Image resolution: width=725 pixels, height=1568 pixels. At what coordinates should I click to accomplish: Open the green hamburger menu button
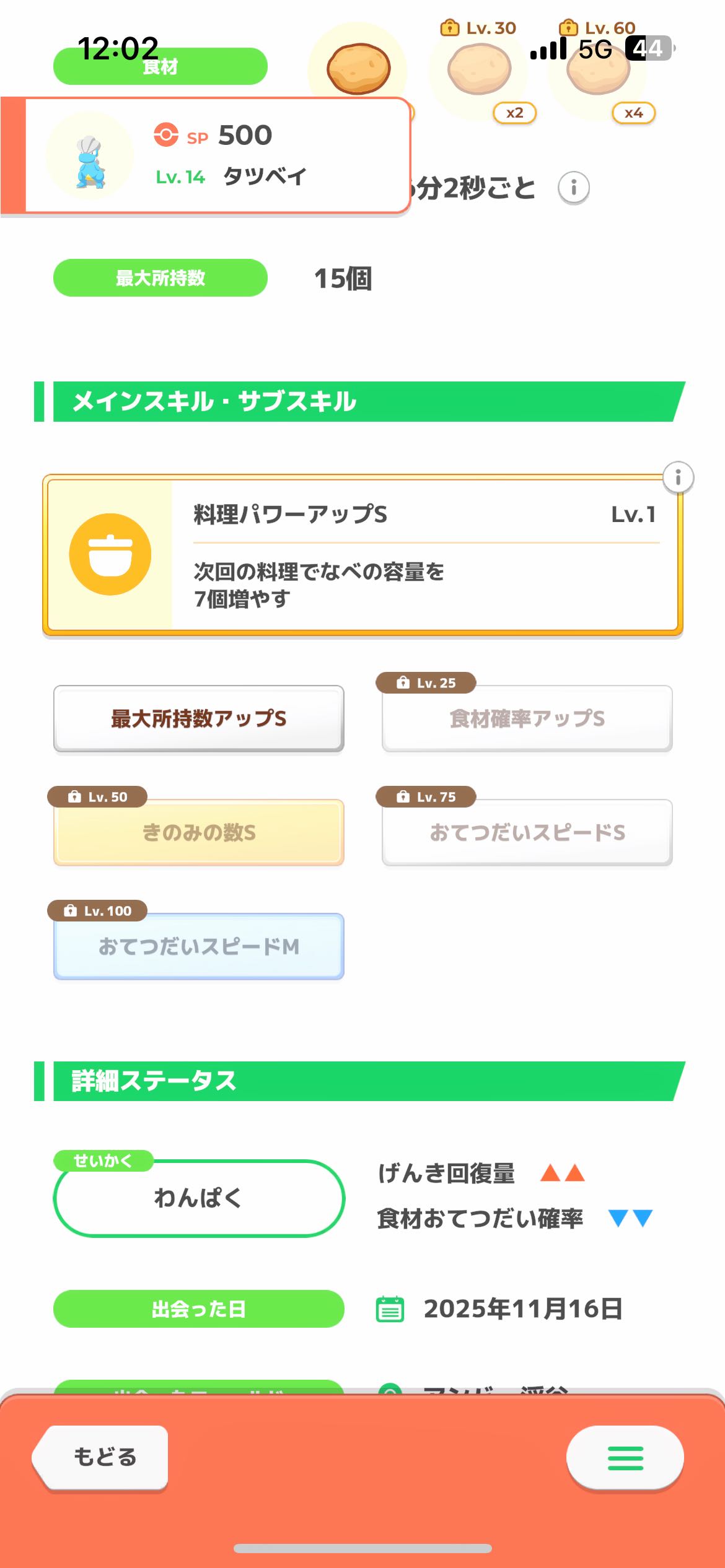(625, 1458)
